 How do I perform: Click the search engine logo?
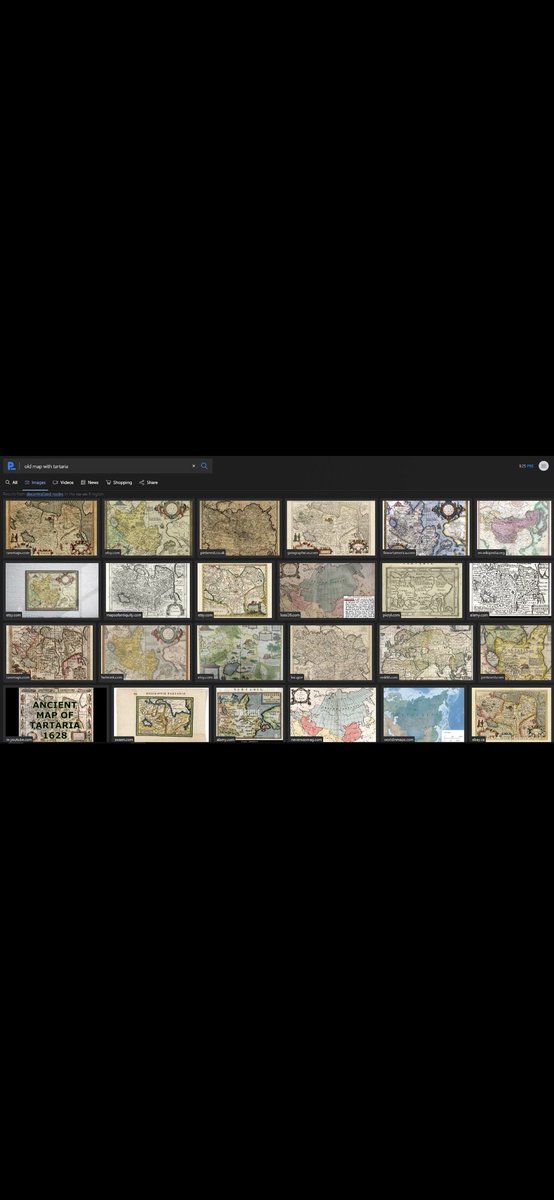coord(11,466)
